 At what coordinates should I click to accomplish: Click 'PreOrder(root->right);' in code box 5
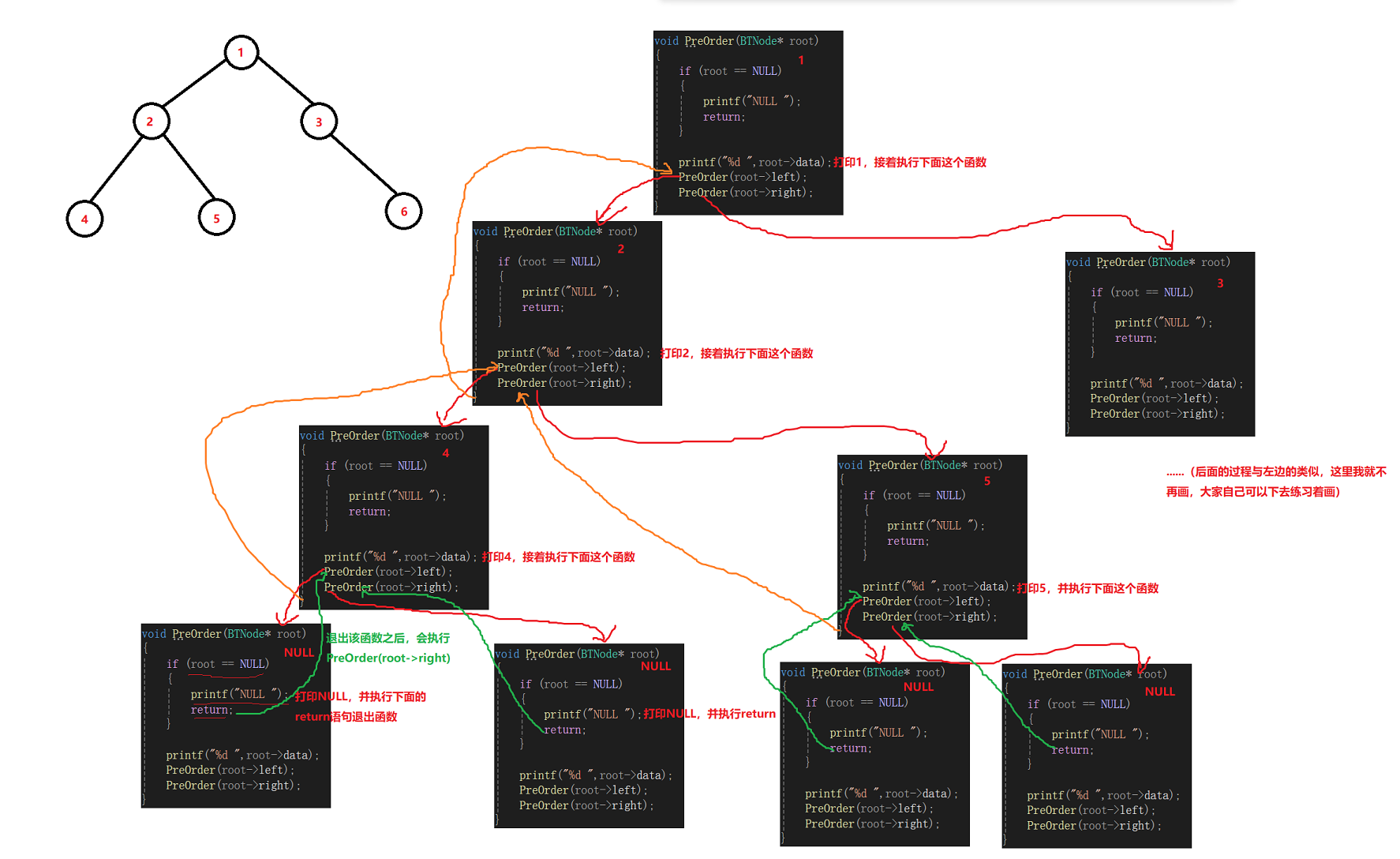(930, 617)
